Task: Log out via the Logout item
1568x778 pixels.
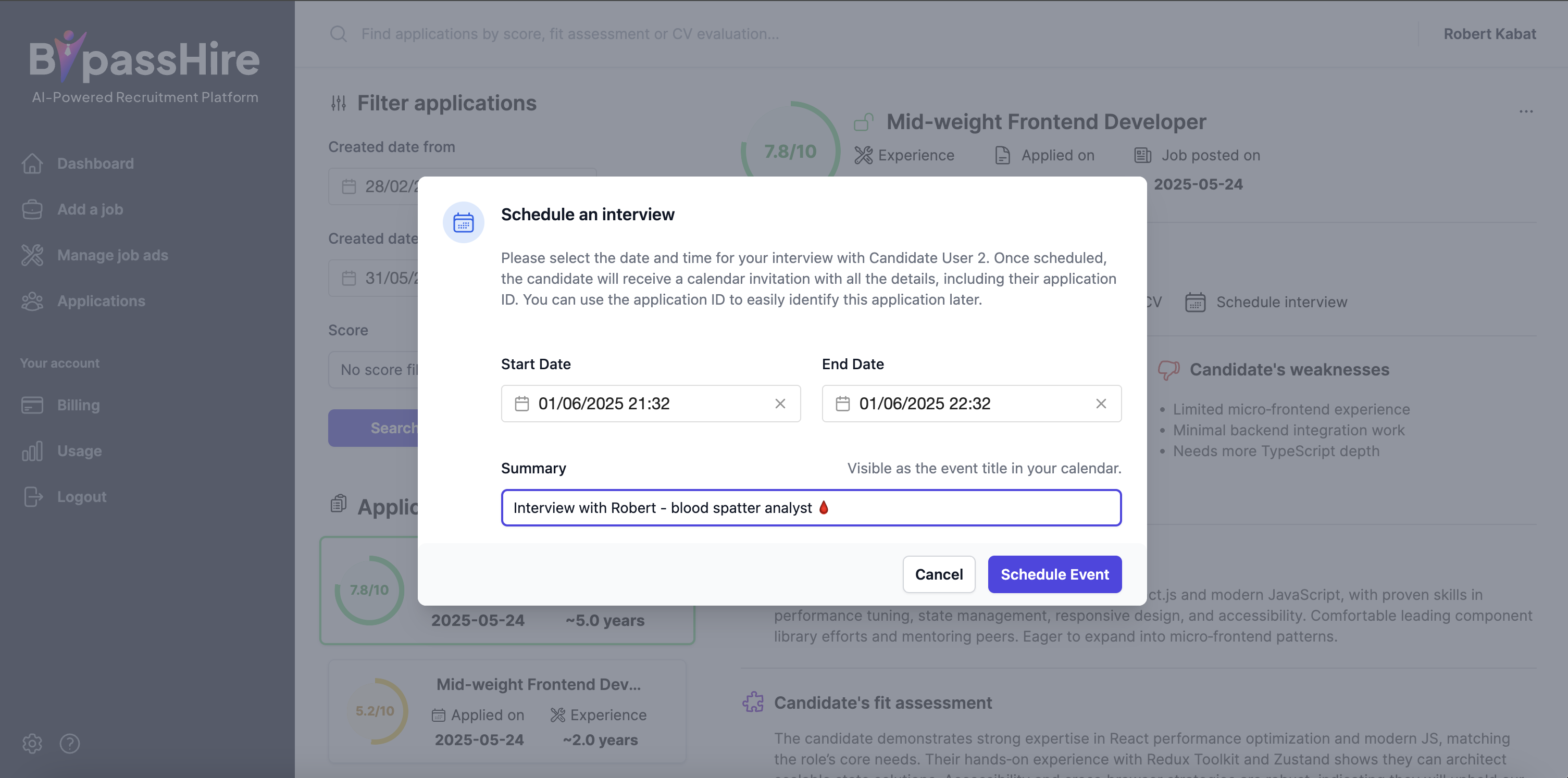Action: click(82, 497)
